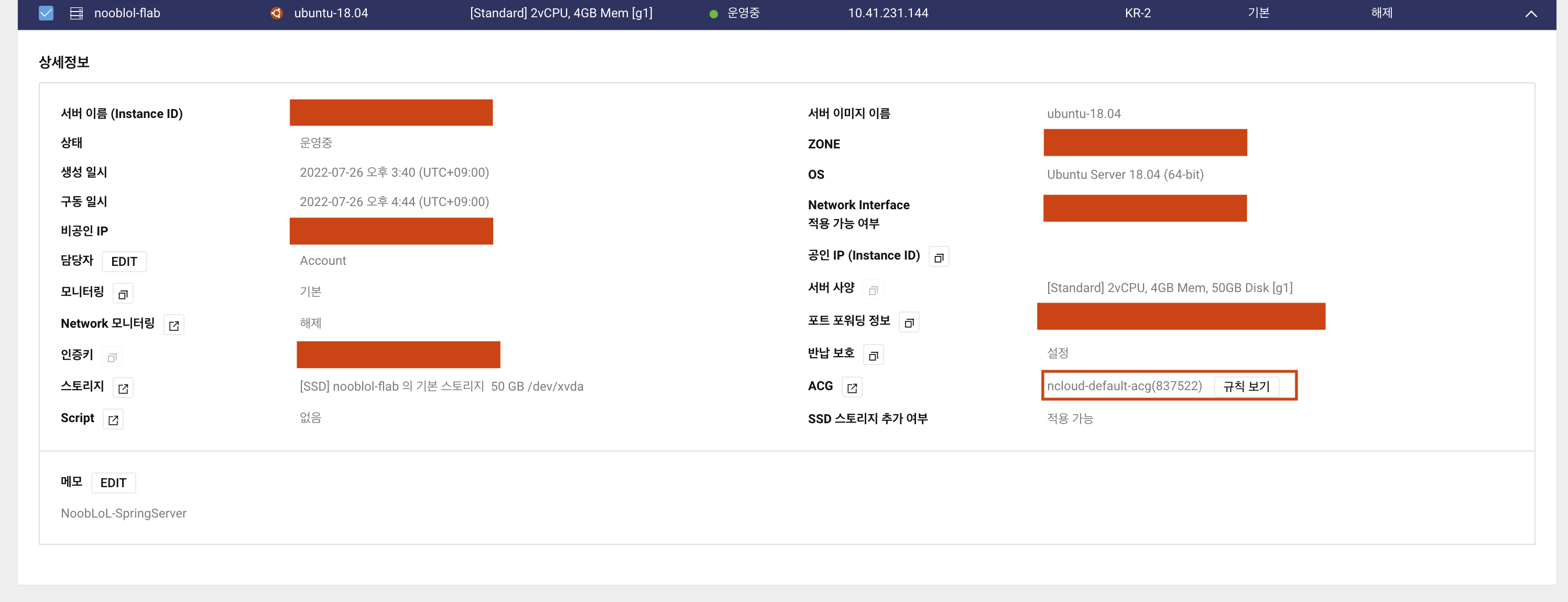Click the nooblol-flab server name
Viewport: 1568px width, 602px height.
pos(127,13)
